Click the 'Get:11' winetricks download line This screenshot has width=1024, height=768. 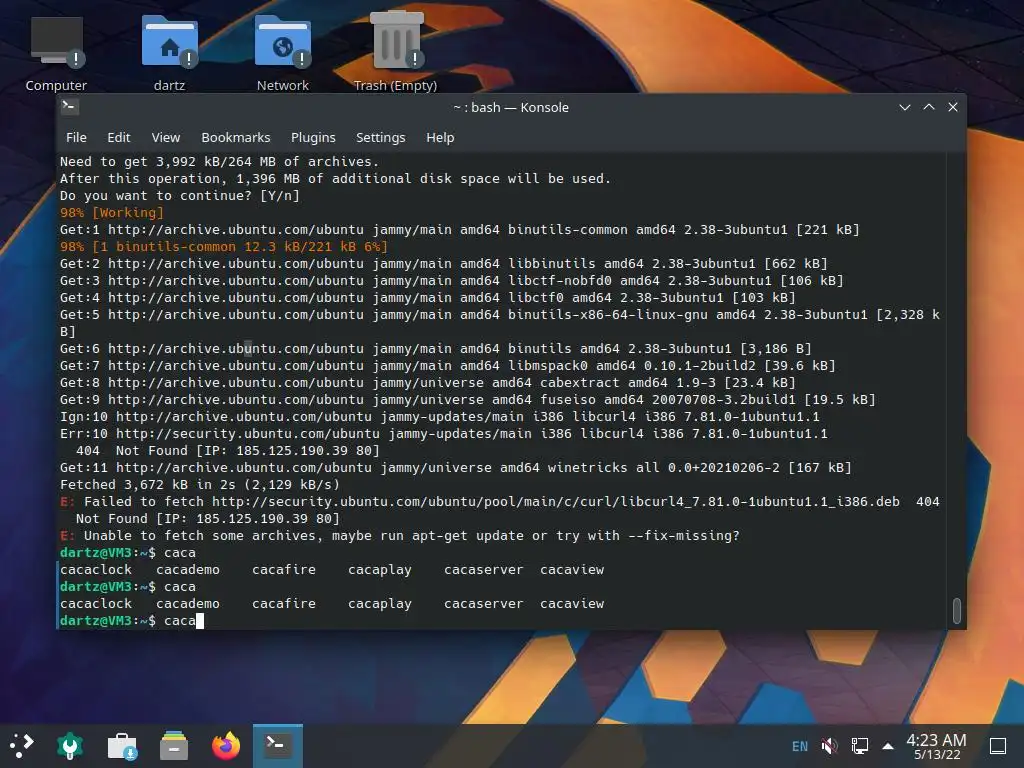point(456,468)
